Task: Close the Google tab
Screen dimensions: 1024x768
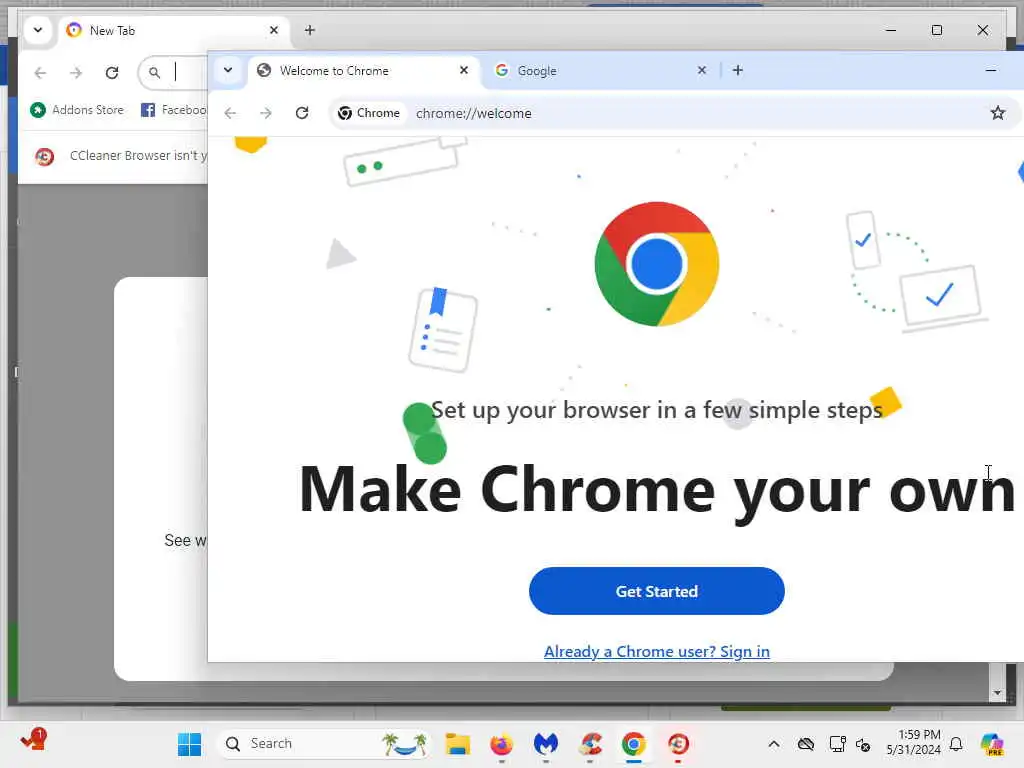Action: pos(701,70)
